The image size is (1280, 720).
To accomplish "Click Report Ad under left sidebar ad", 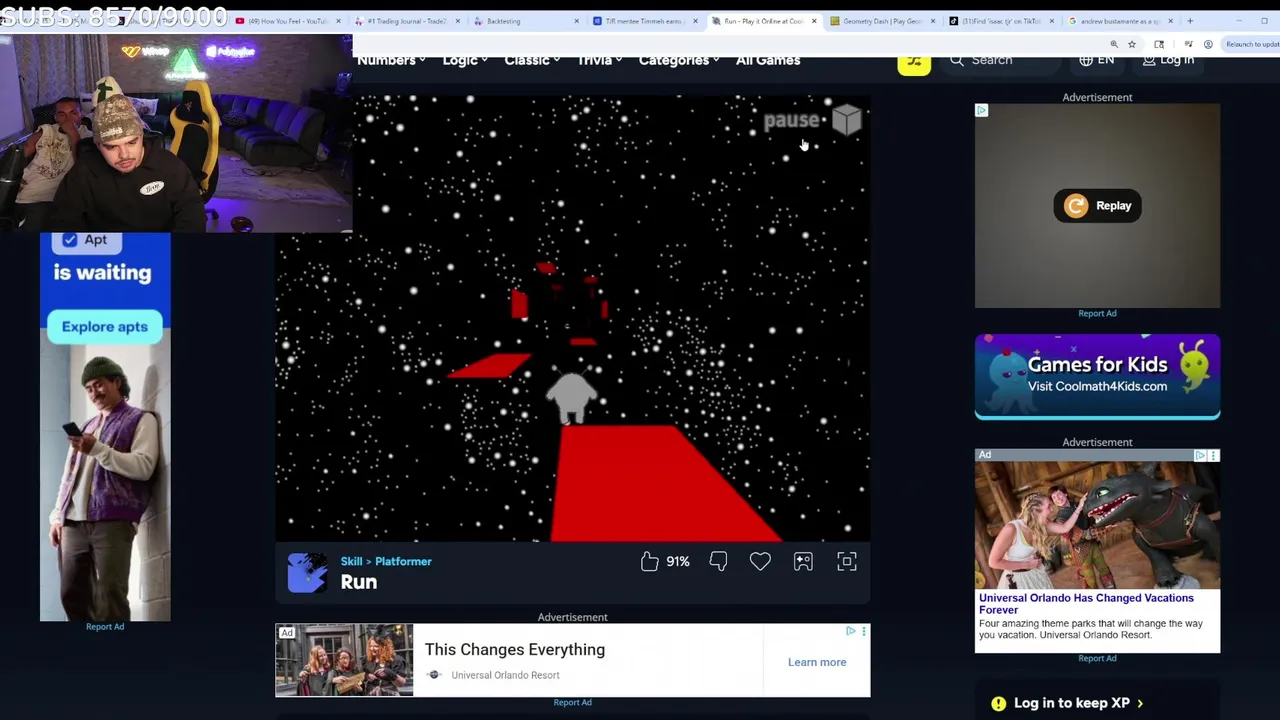I will tap(105, 627).
